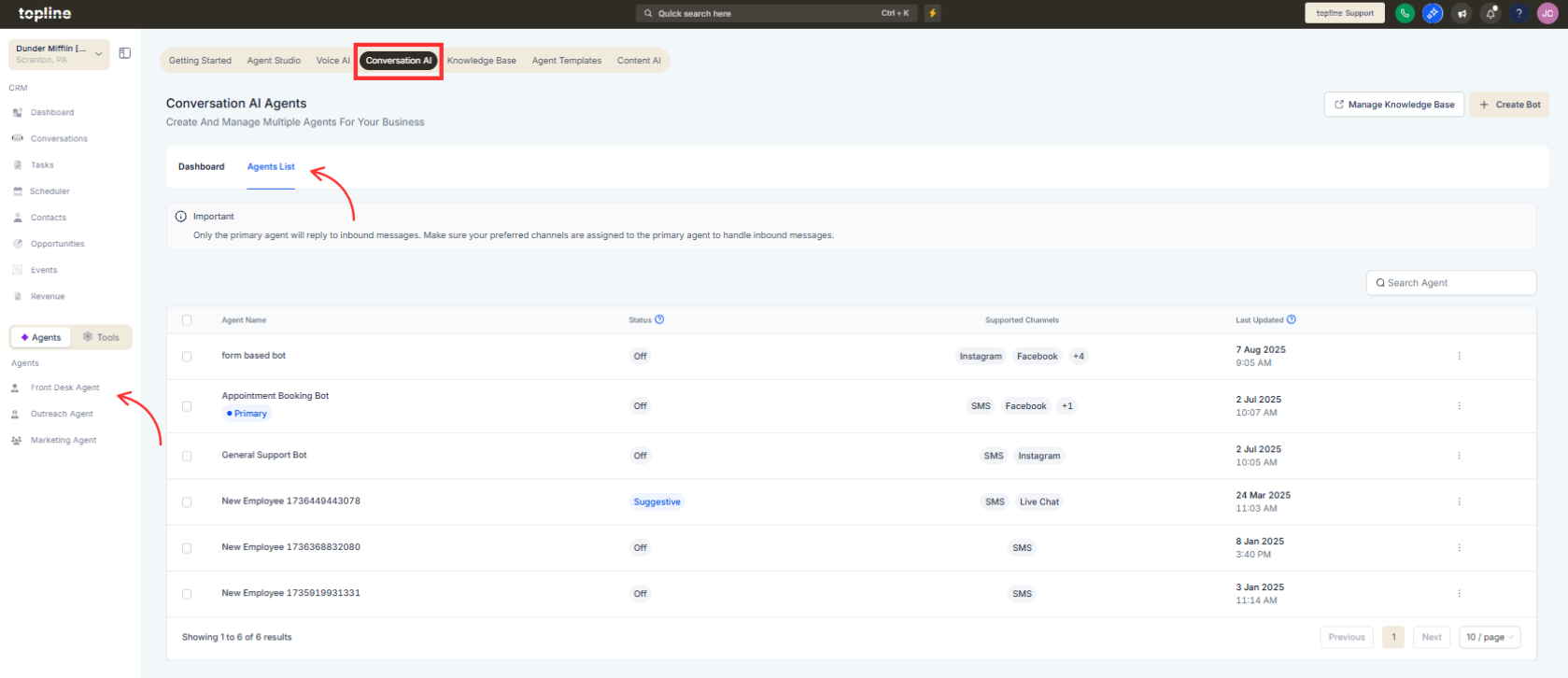Open the Events sidebar item
The image size is (1568, 678).
click(x=44, y=270)
